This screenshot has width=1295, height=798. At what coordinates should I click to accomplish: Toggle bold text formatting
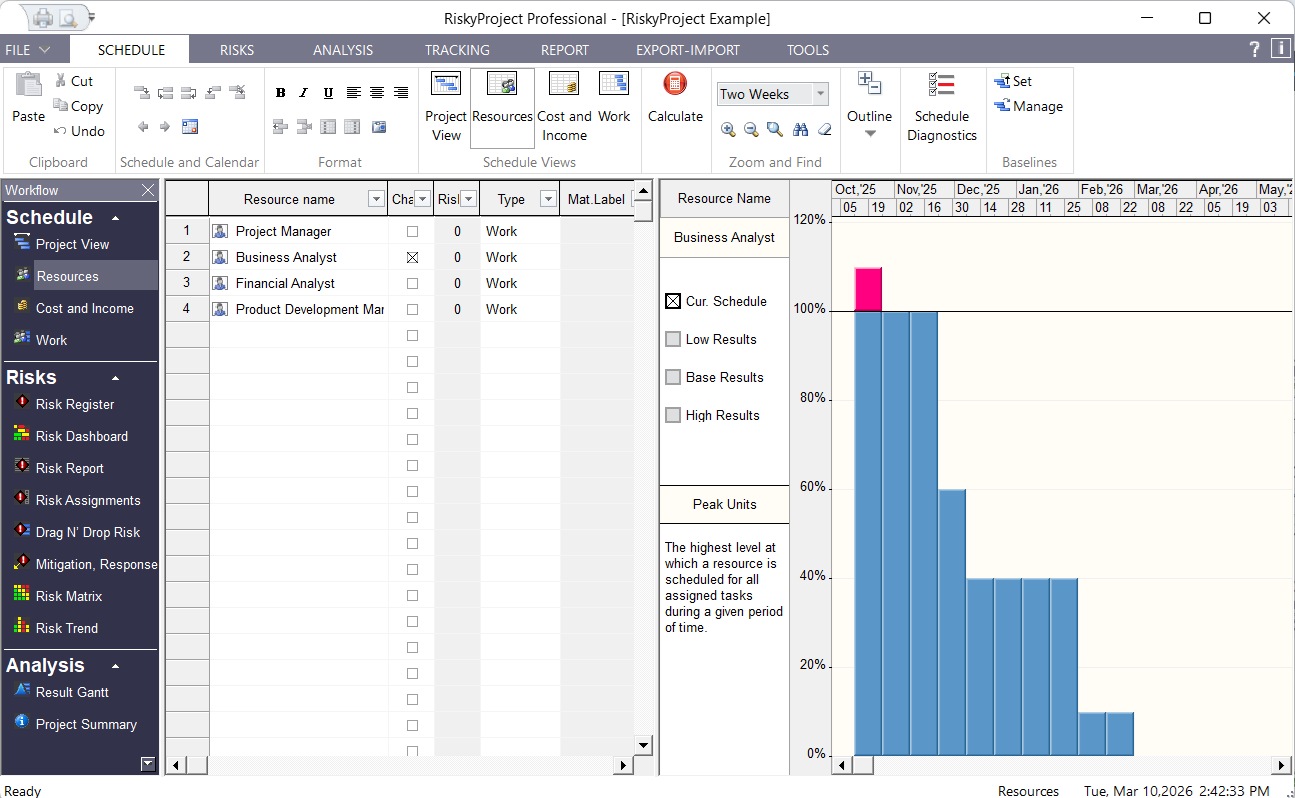tap(280, 92)
